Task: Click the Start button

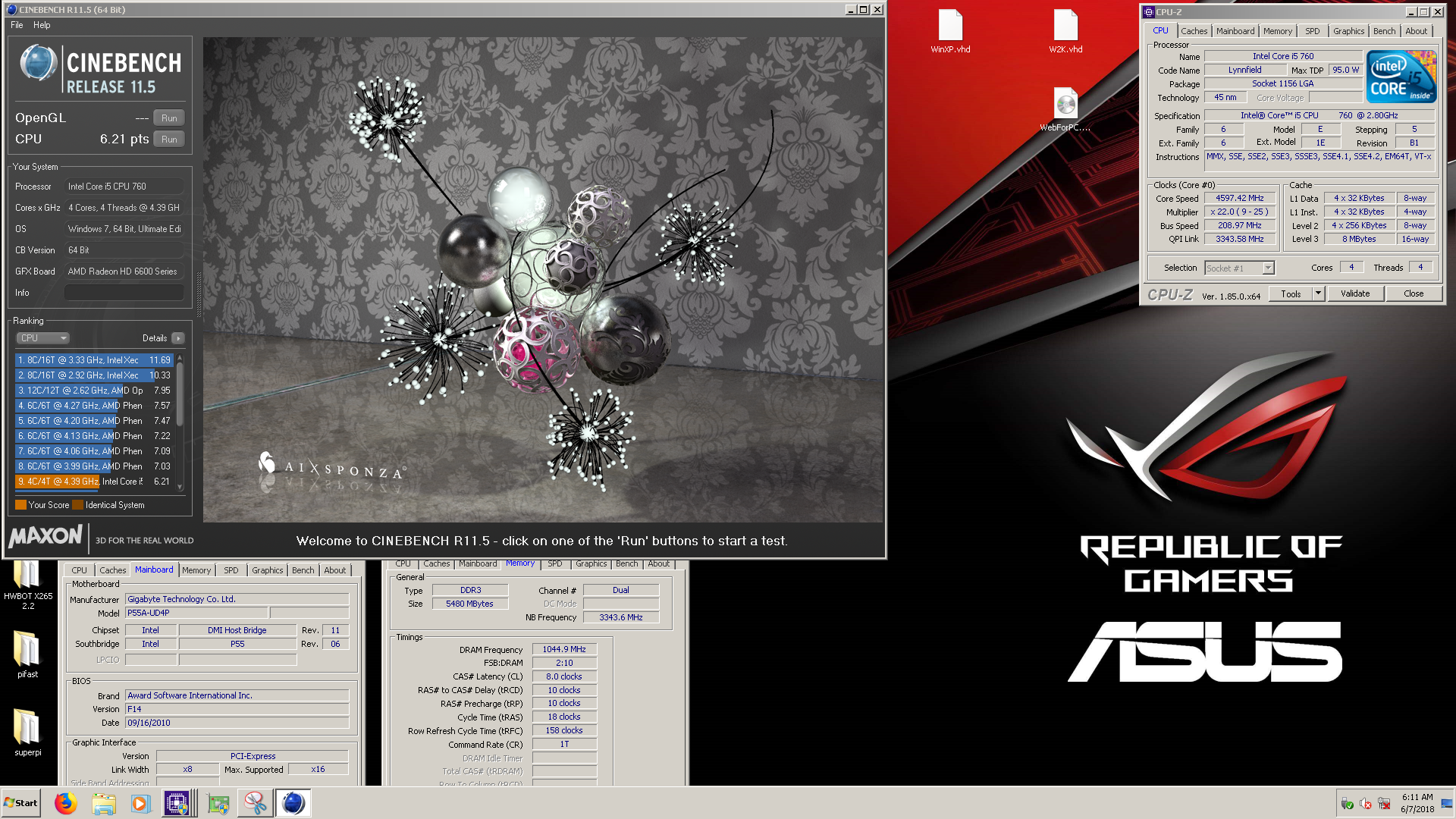Action: pos(20,803)
